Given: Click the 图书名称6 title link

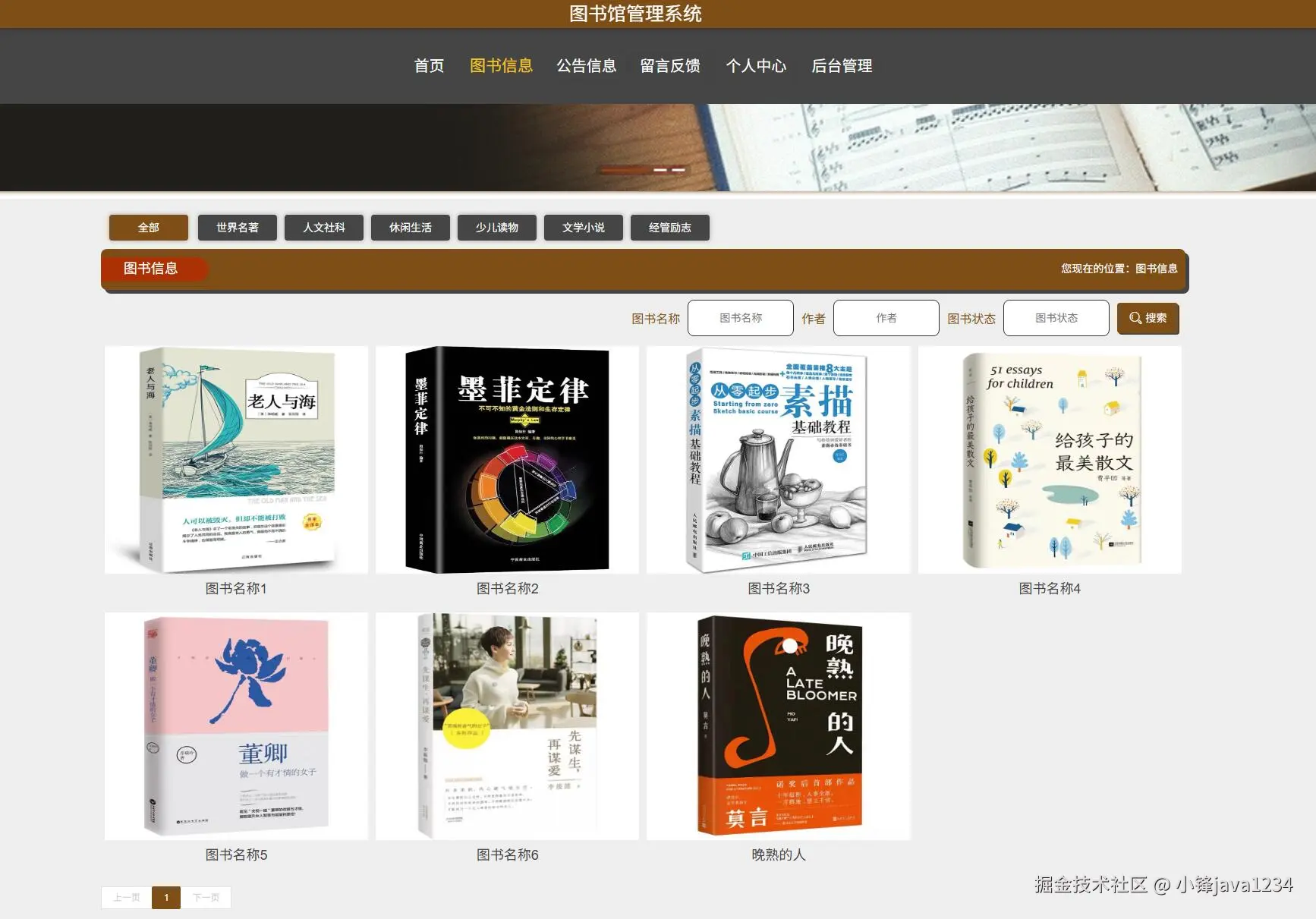Looking at the screenshot, I should tap(507, 855).
